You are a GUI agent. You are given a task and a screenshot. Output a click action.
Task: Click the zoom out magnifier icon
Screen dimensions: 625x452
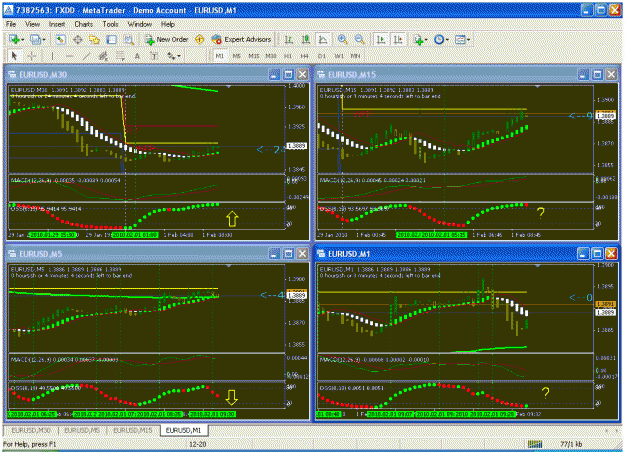[x=360, y=39]
